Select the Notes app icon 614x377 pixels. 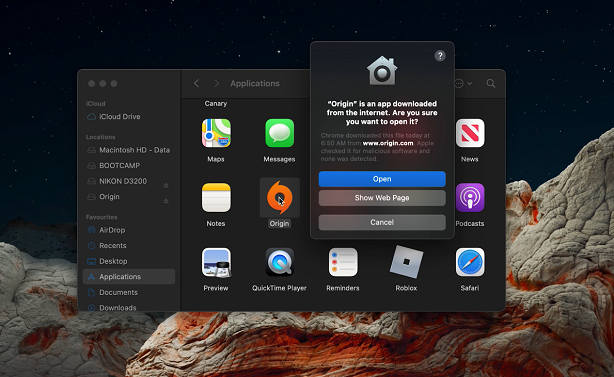(x=216, y=198)
